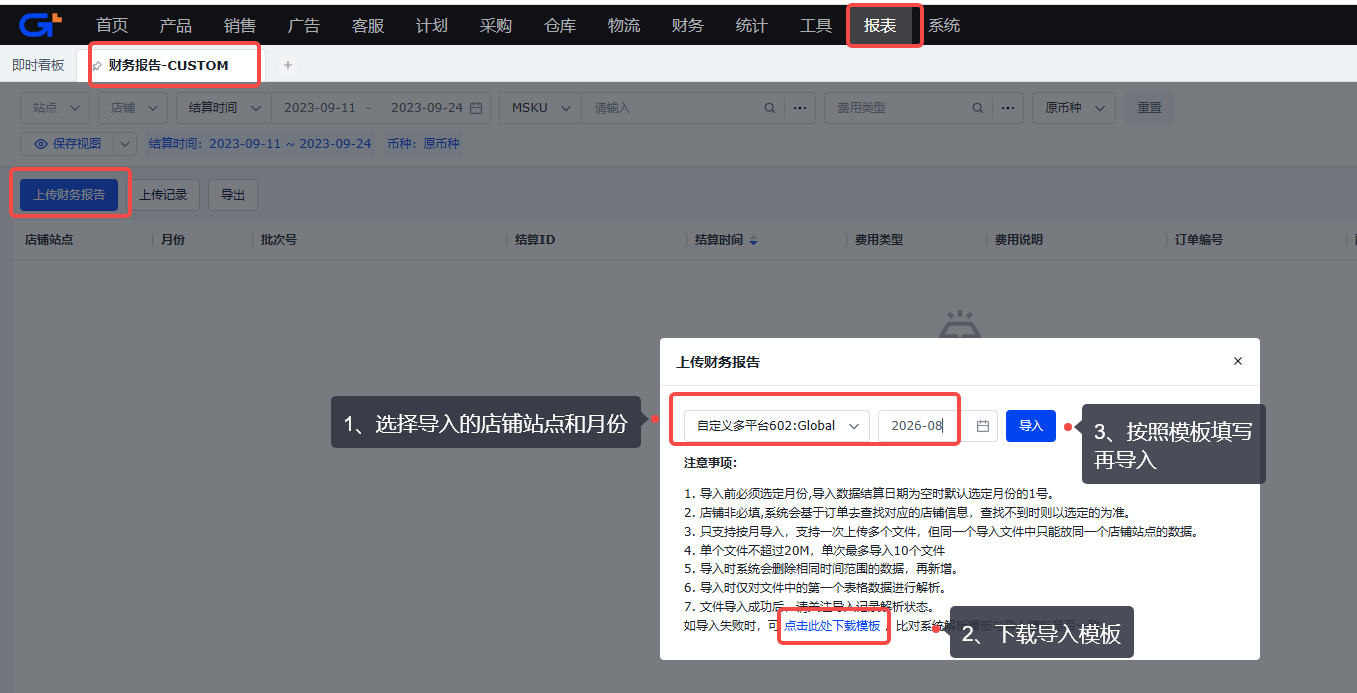The height and width of the screenshot is (693, 1357).
Task: Expand 自定义多平台602:Global store dropdown
Action: [x=777, y=426]
